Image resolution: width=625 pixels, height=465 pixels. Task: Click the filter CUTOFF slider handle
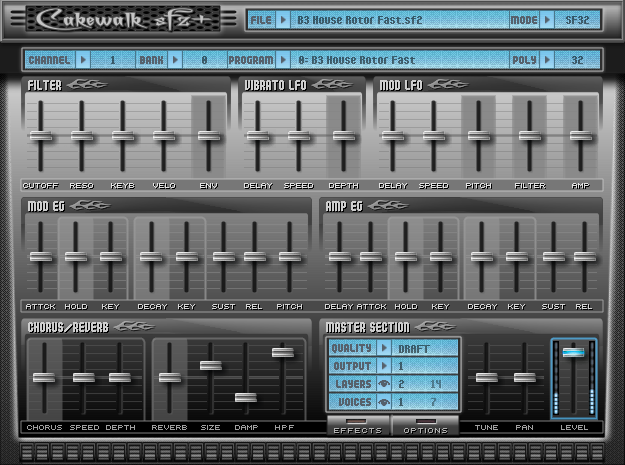click(x=41, y=136)
